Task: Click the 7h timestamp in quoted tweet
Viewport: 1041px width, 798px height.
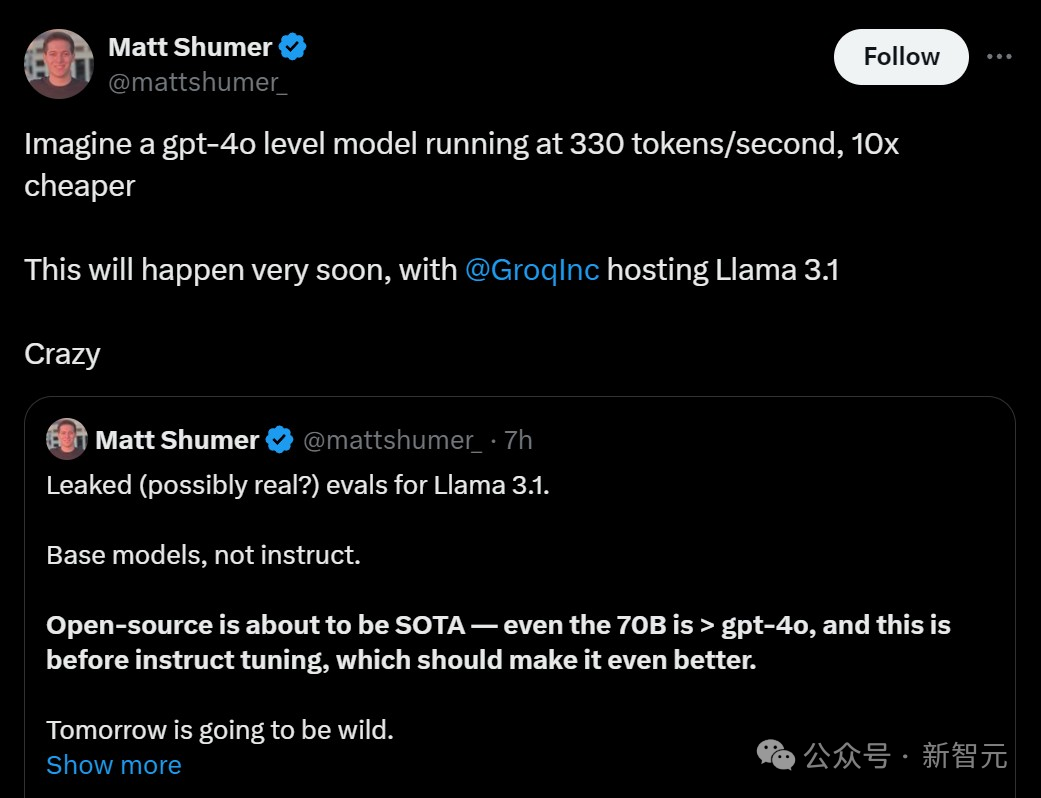Action: point(518,440)
